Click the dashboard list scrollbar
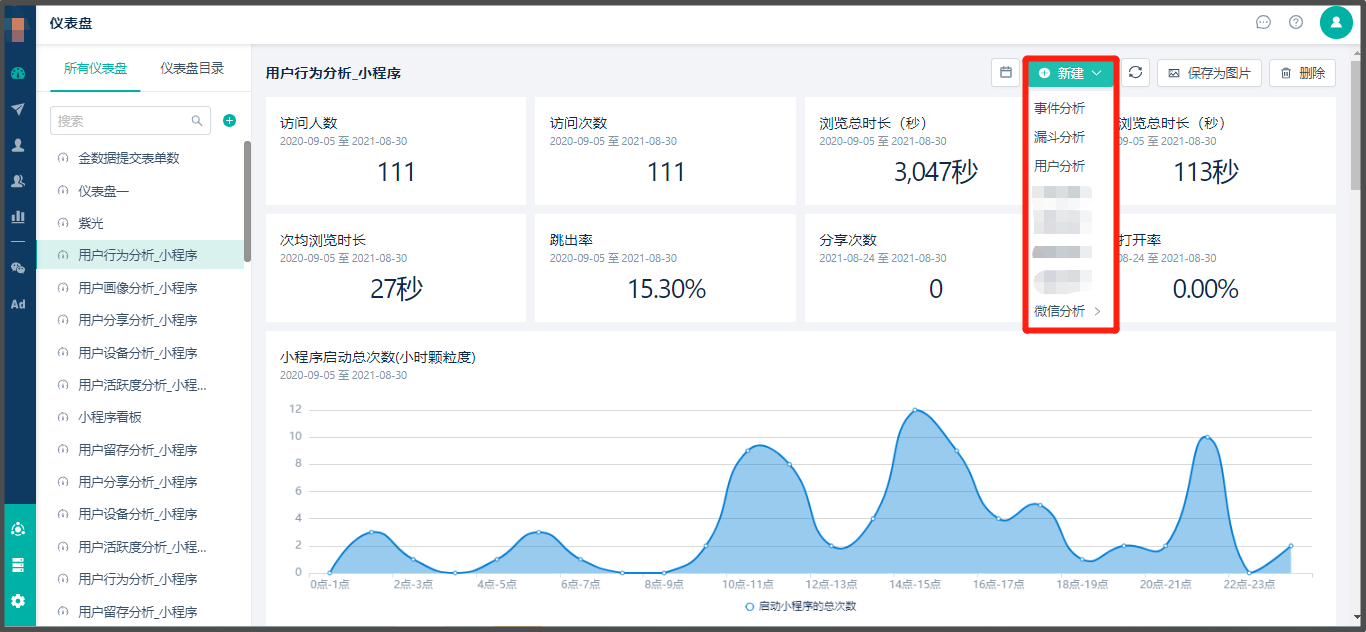 (247, 200)
